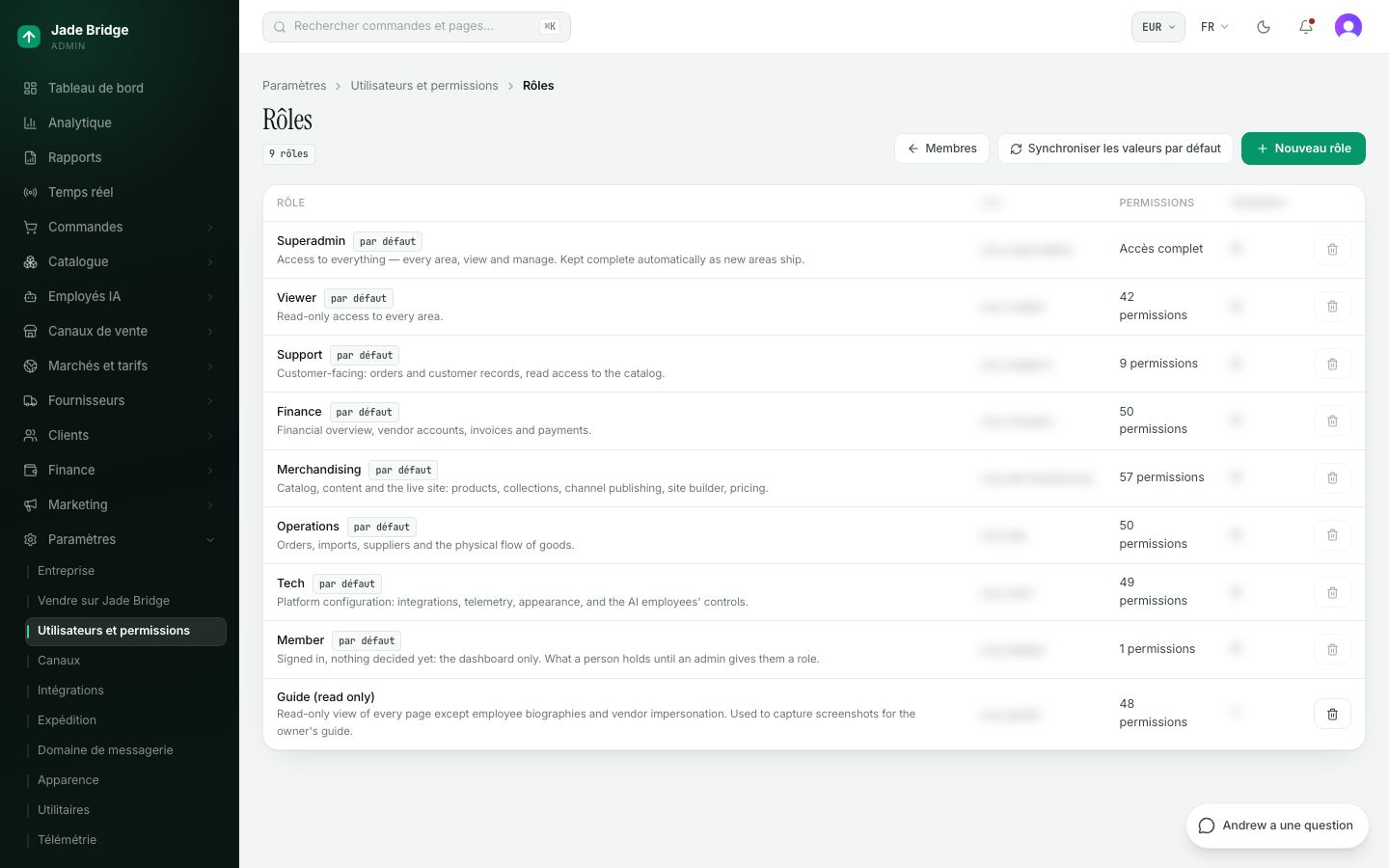Image resolution: width=1389 pixels, height=868 pixels.
Task: Click the trash icon for Superadmin role
Action: (1332, 250)
